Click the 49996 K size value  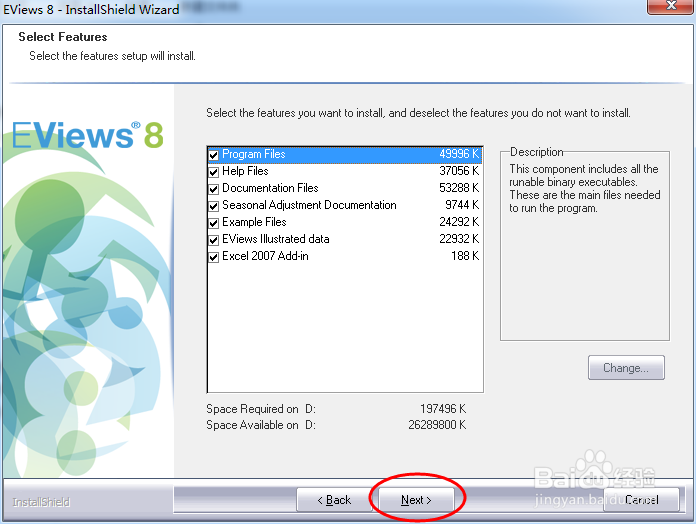pos(459,154)
